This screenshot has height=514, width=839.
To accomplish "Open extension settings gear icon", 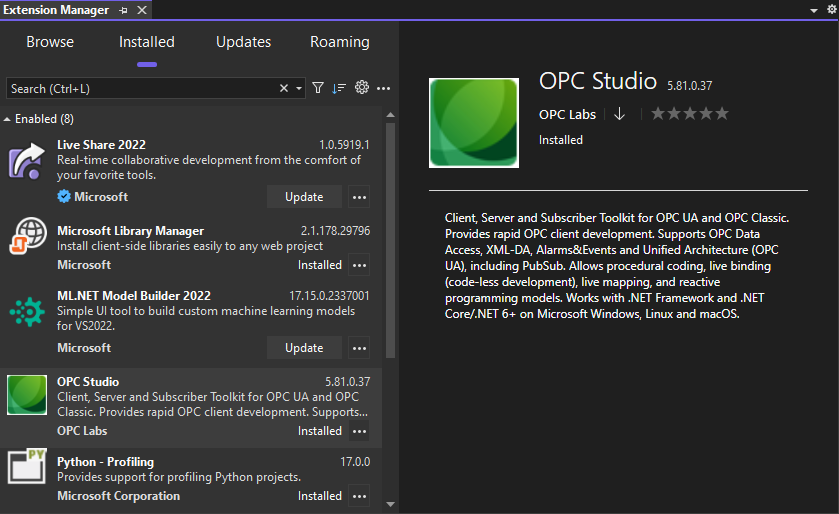I will [362, 88].
